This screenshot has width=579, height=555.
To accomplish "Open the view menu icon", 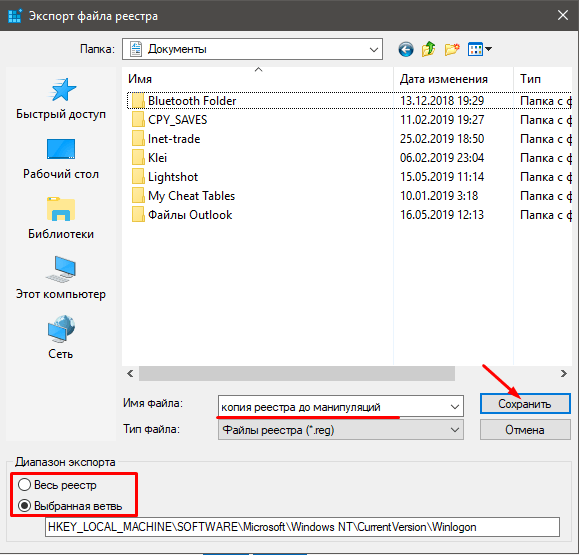I will pyautogui.click(x=479, y=49).
